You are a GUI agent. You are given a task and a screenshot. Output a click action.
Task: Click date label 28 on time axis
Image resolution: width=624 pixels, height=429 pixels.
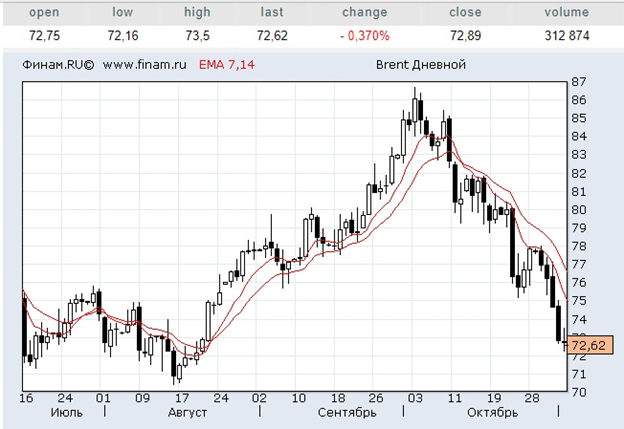pyautogui.click(x=532, y=398)
